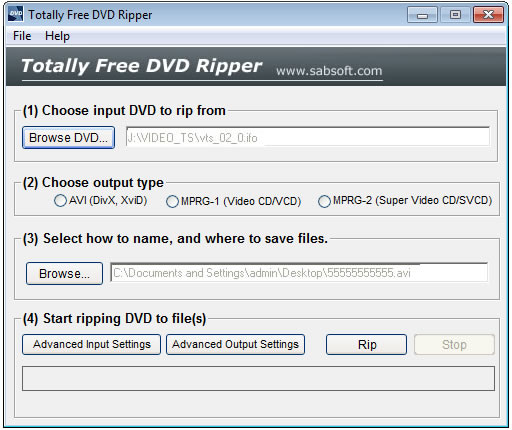This screenshot has height=430, width=512.
Task: Select MPRG-2 (Super Video CD/SVCD) option
Action: point(405,201)
